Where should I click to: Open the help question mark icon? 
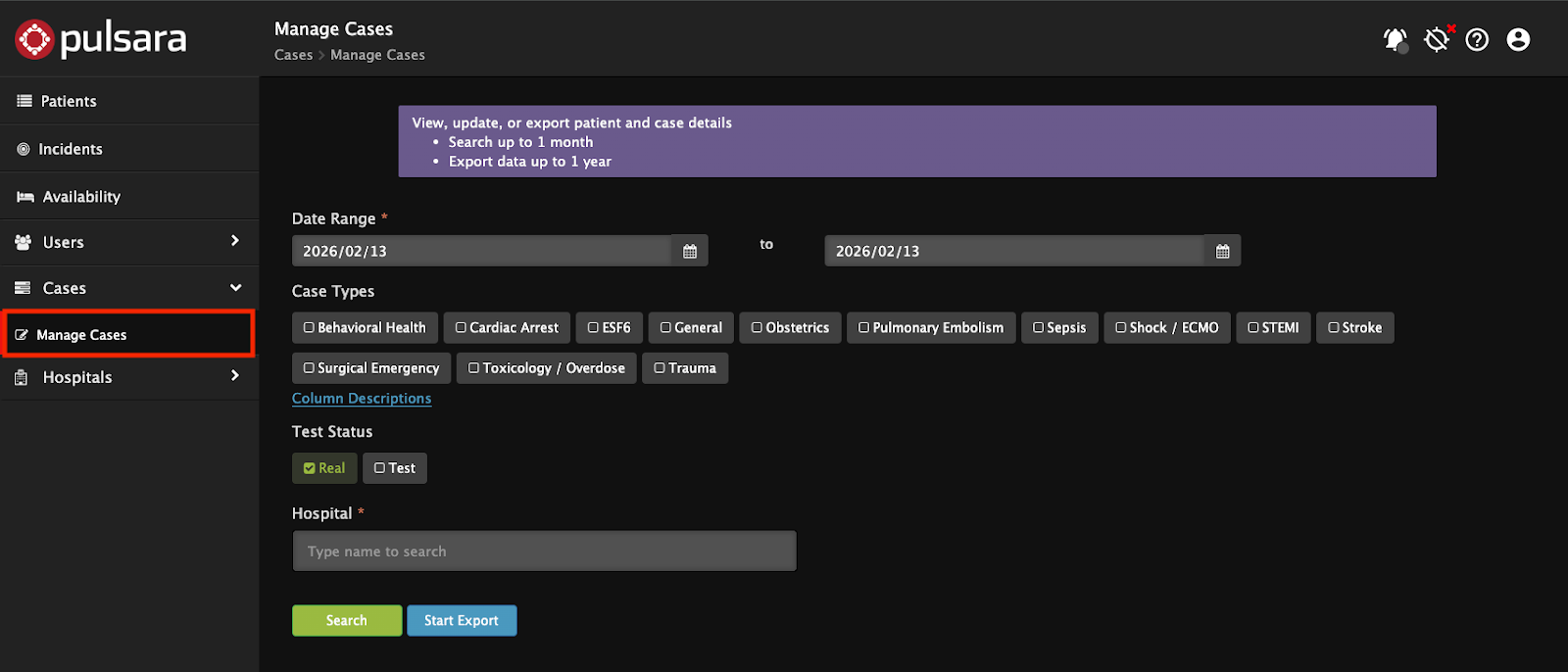(1477, 39)
